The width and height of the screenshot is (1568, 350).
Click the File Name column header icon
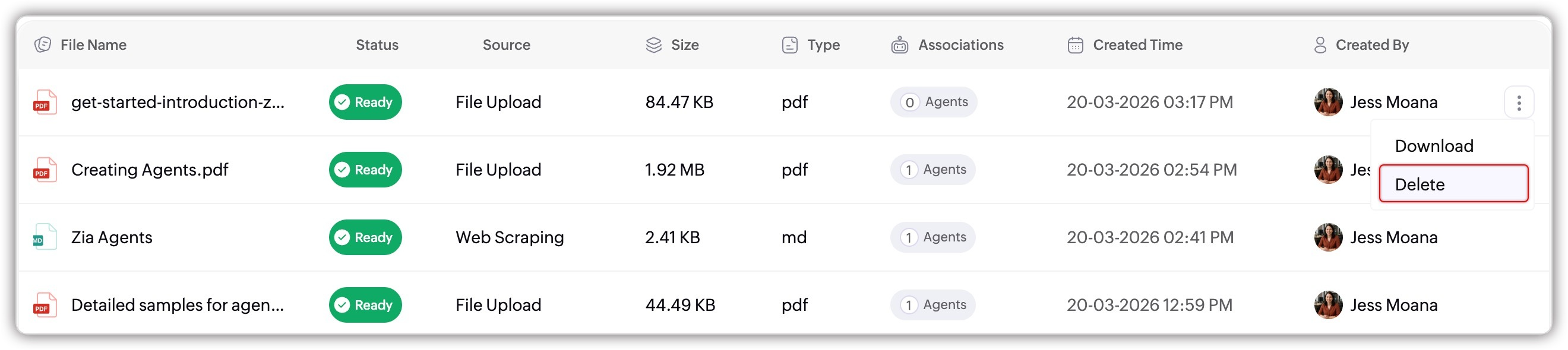point(43,45)
